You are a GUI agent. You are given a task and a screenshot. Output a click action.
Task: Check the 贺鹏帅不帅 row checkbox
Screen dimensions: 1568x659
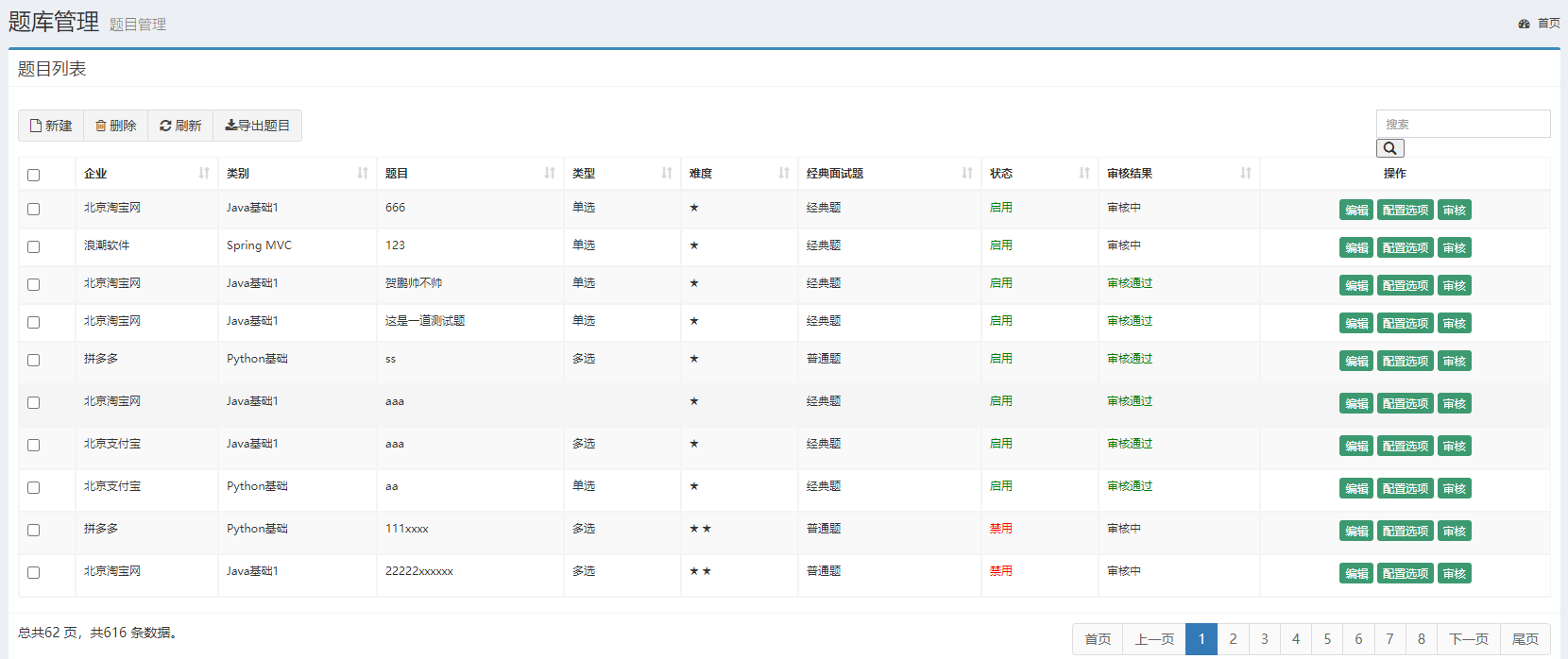coord(34,284)
